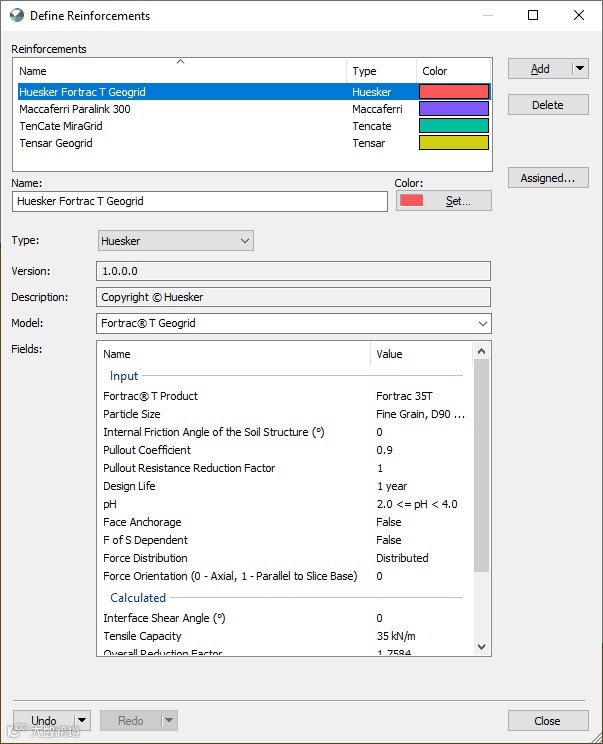Open the Assigned dialog
The height and width of the screenshot is (744, 603).
[548, 178]
